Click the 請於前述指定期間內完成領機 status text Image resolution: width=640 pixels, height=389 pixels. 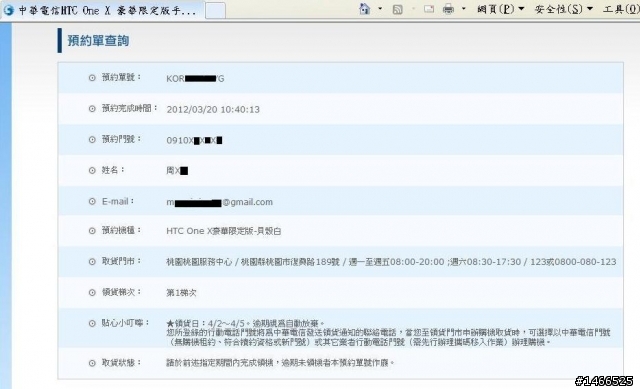coord(280,362)
